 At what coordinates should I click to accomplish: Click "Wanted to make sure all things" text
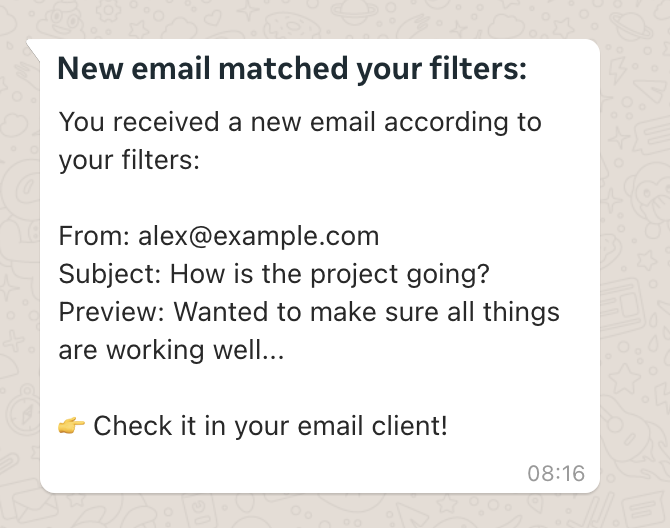coord(367,312)
